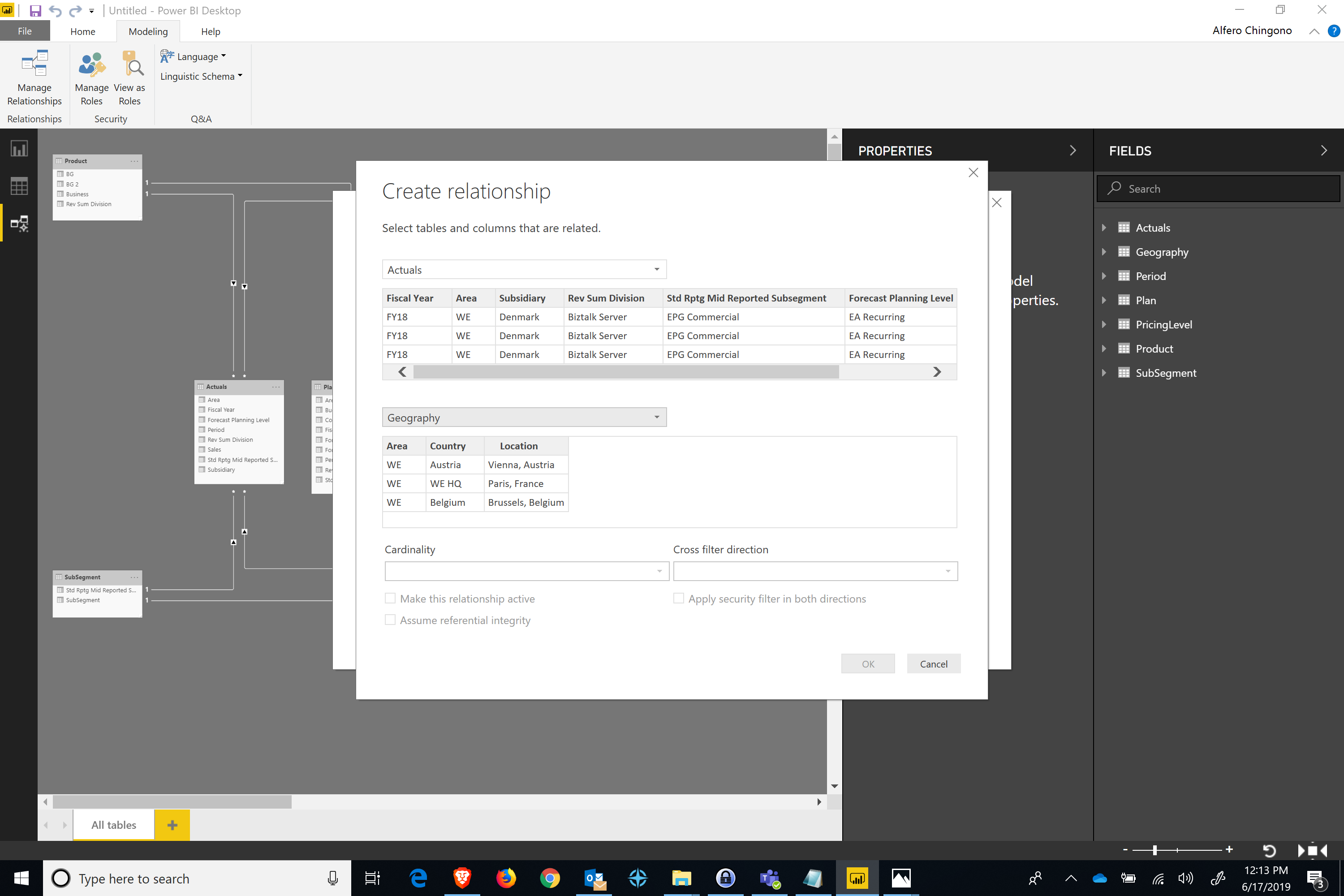The image size is (1344, 896).
Task: Click Undo arrow in title bar
Action: 56,10
